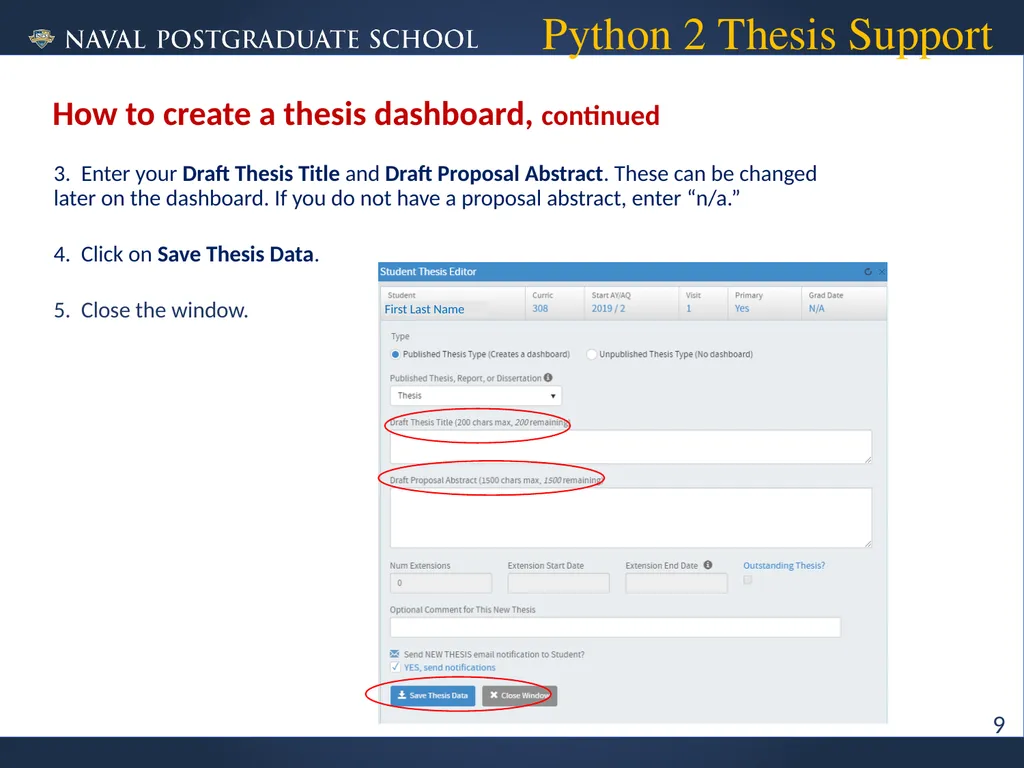Click into Draft Thesis Title text area

[631, 447]
